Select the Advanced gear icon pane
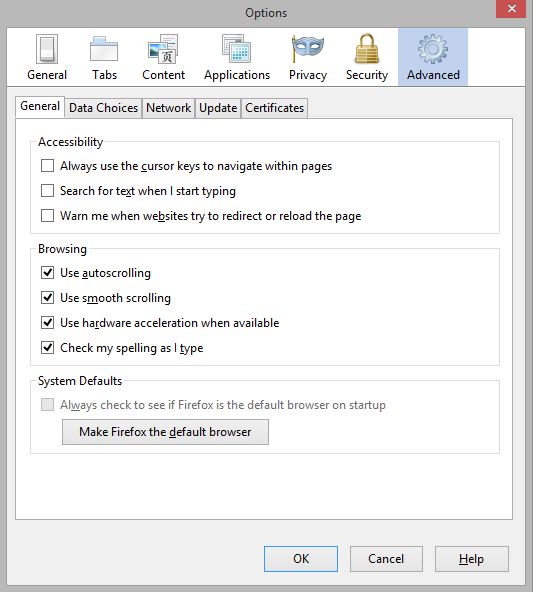Screen dimensions: 533x592 click(x=433, y=57)
